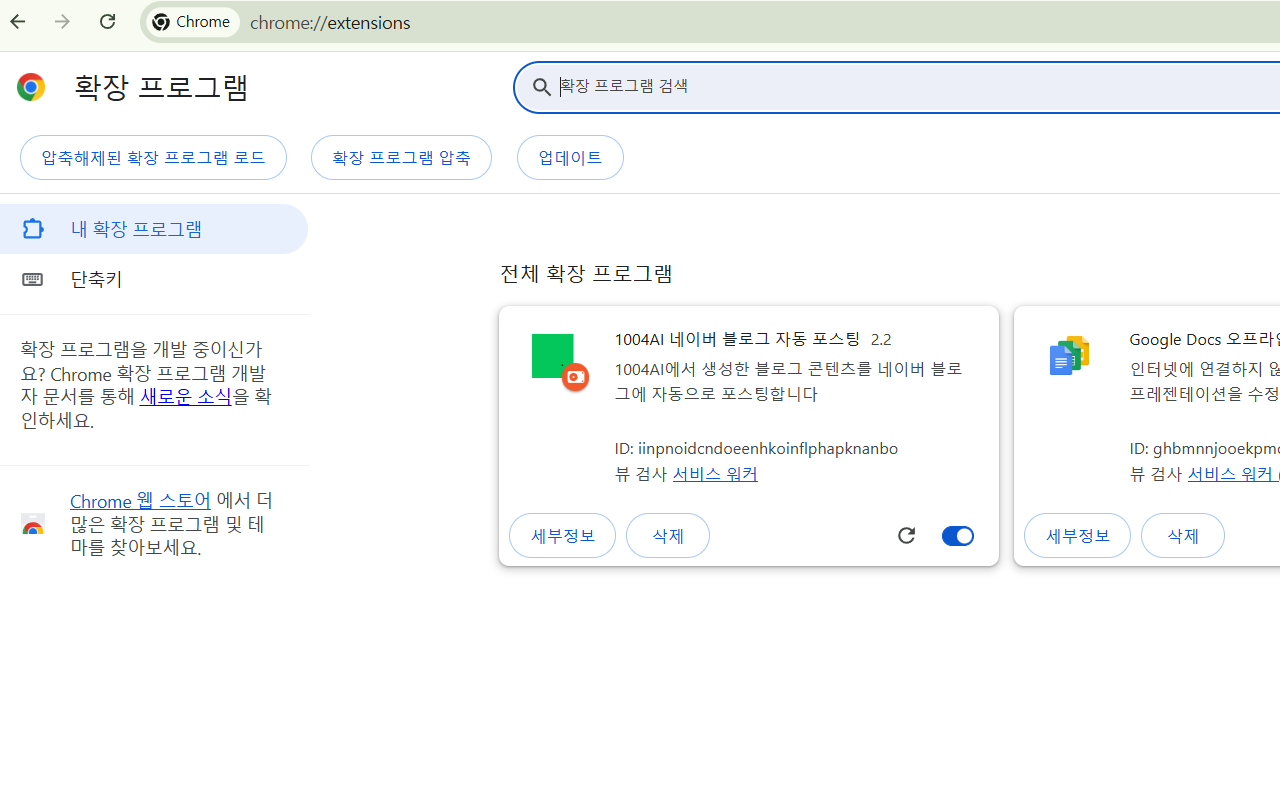Click the 단축키 keyboard icon

coord(33,279)
